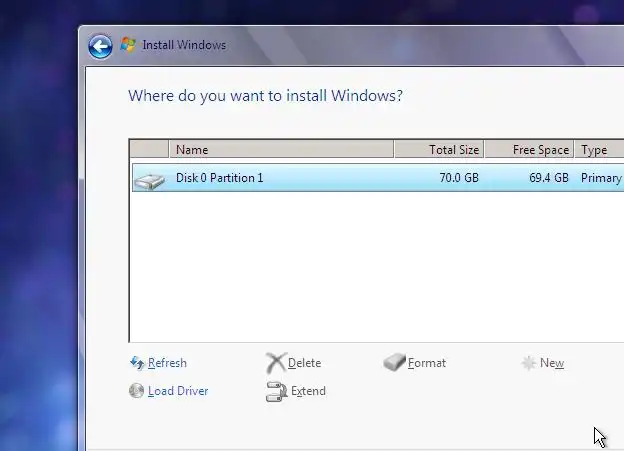Sort by the Total Size column header
Image resolution: width=624 pixels, height=451 pixels.
coord(439,150)
